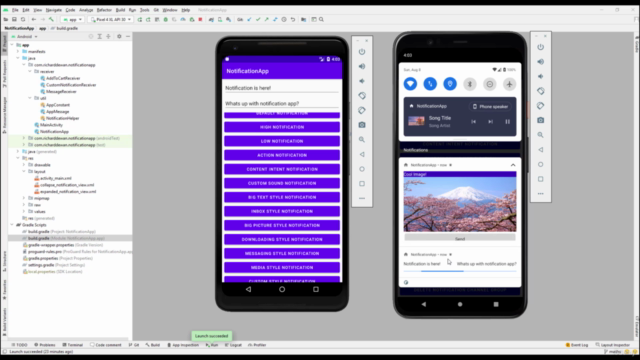This screenshot has width=640, height=360.
Task: Click Back triangle on right emulator controls
Action: (540, 150)
